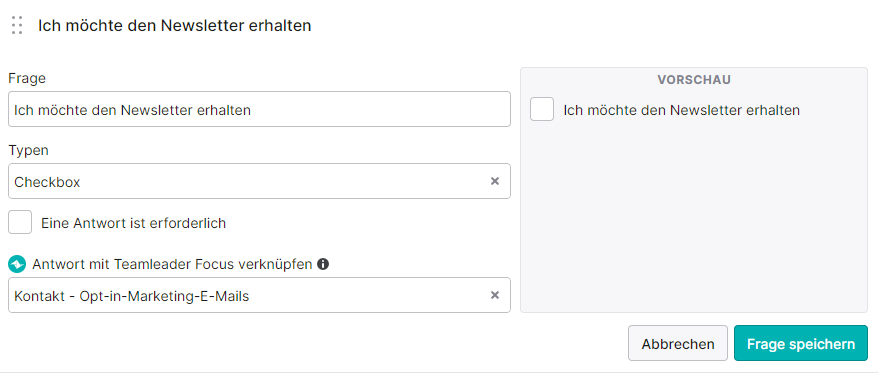Tick the newsletter checkbox in the Vorschau panel
This screenshot has width=878, height=373.
pos(542,109)
